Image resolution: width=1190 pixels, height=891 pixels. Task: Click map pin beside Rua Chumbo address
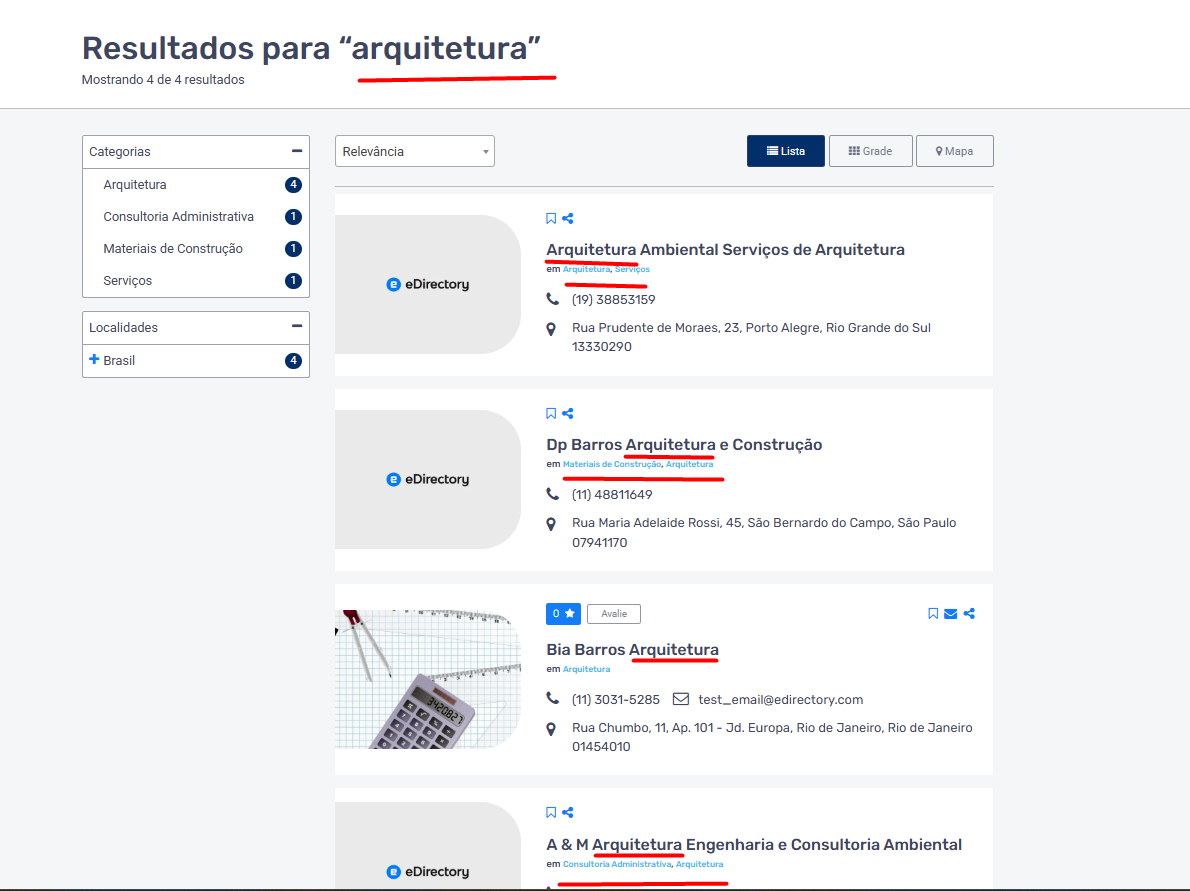pos(552,729)
